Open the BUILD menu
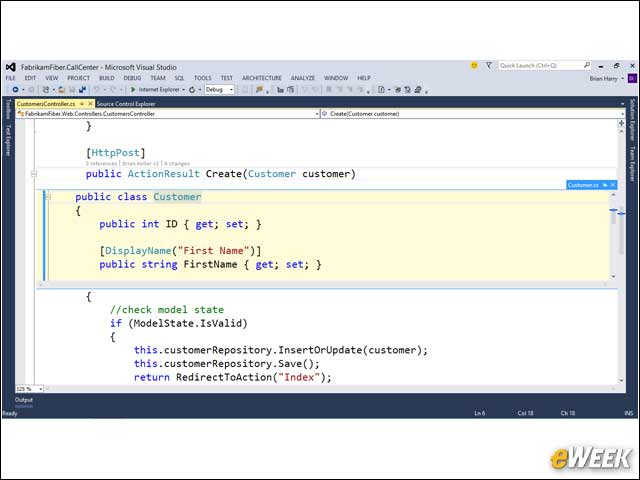This screenshot has height=480, width=640. pos(107,78)
